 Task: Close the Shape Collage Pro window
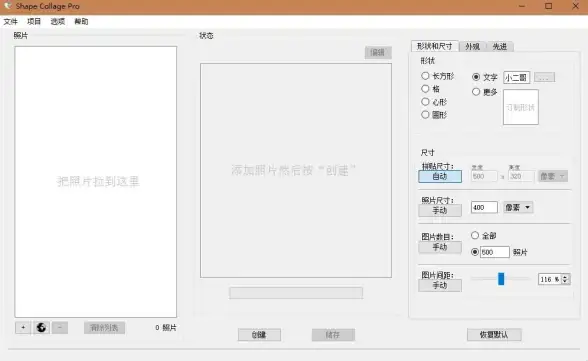[x=576, y=6]
